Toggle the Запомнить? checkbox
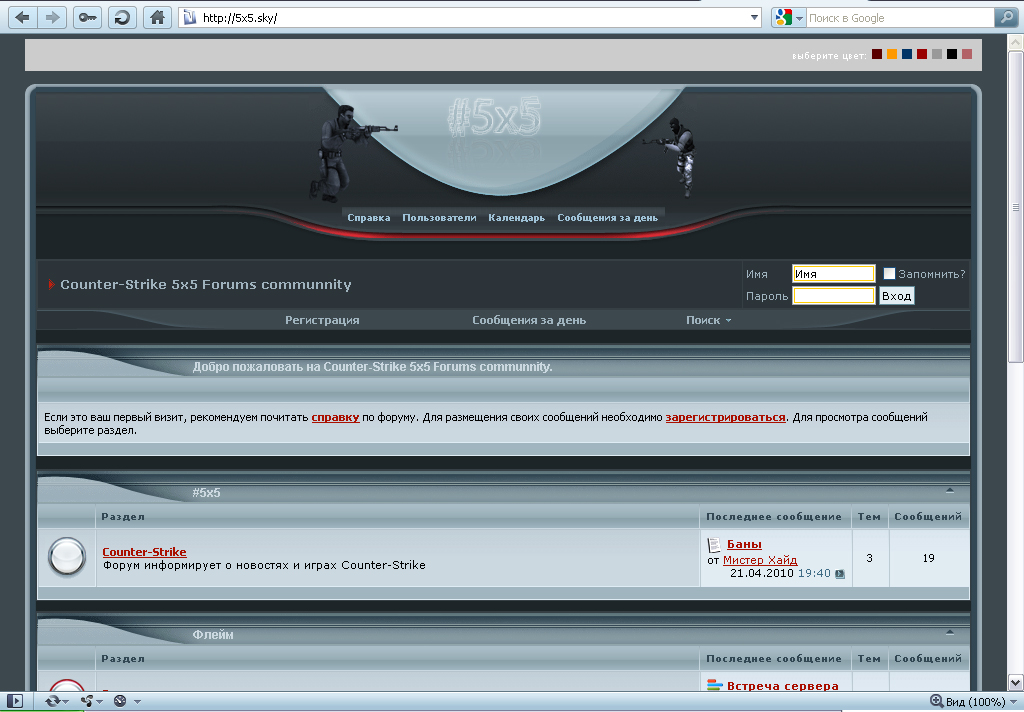The width and height of the screenshot is (1024, 712). 889,274
